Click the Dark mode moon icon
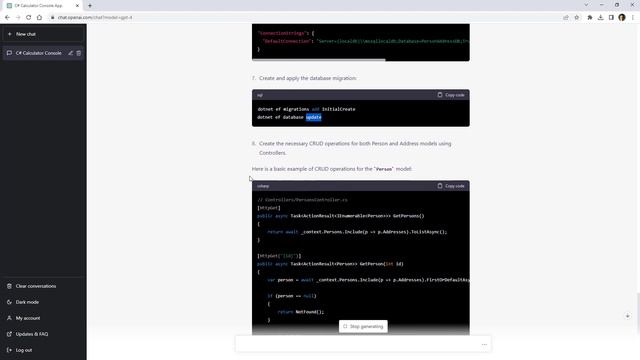The height and width of the screenshot is (360, 640). pyautogui.click(x=9, y=302)
